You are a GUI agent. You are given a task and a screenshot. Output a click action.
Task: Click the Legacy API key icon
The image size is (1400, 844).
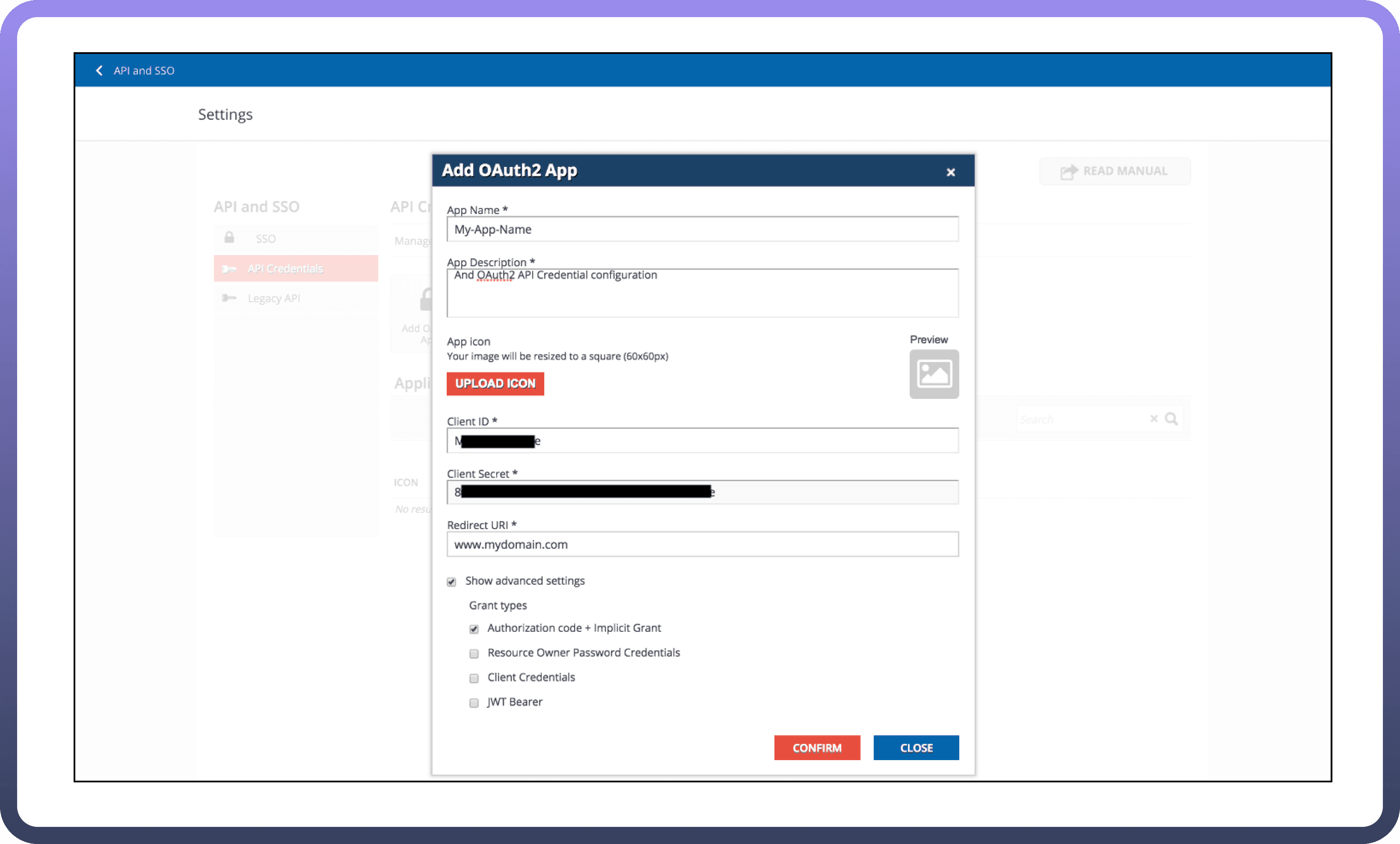click(x=229, y=298)
